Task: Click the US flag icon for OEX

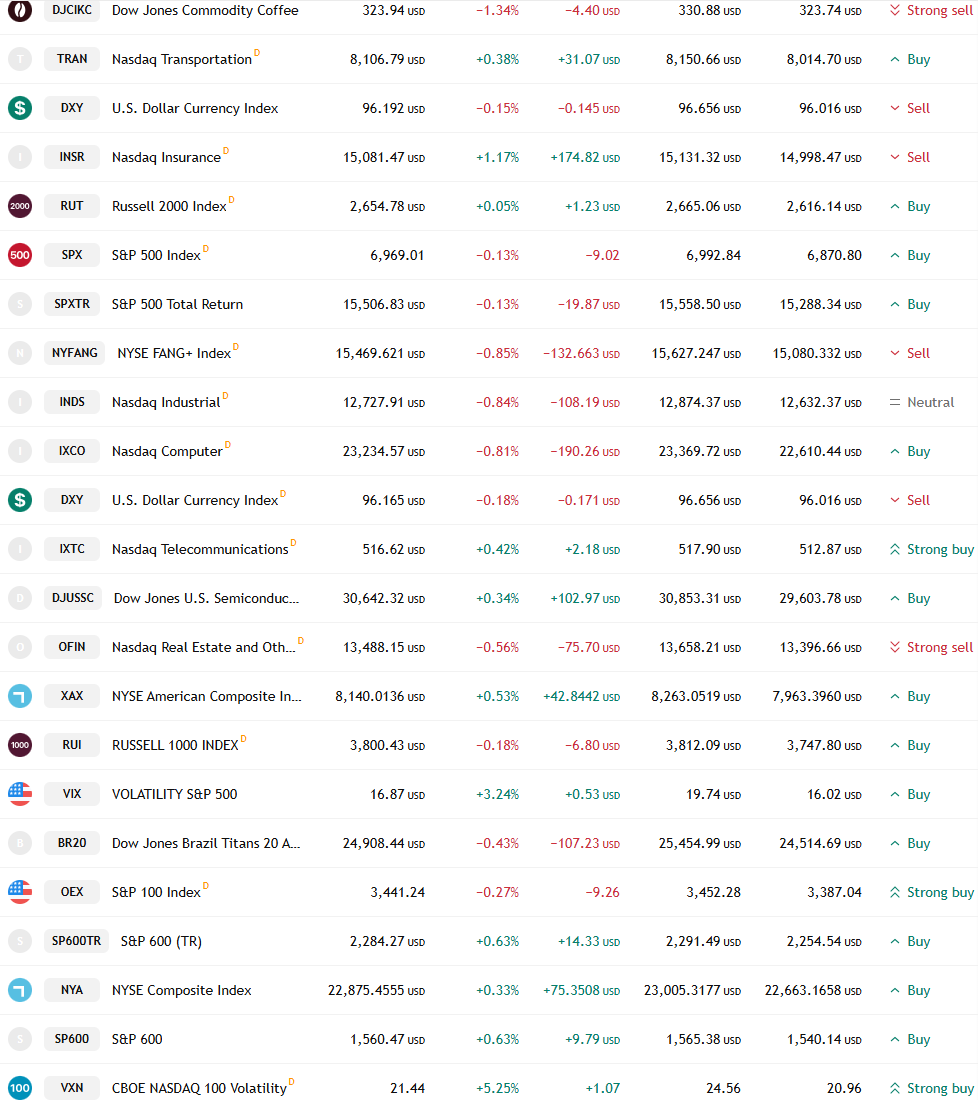Action: coord(20,892)
